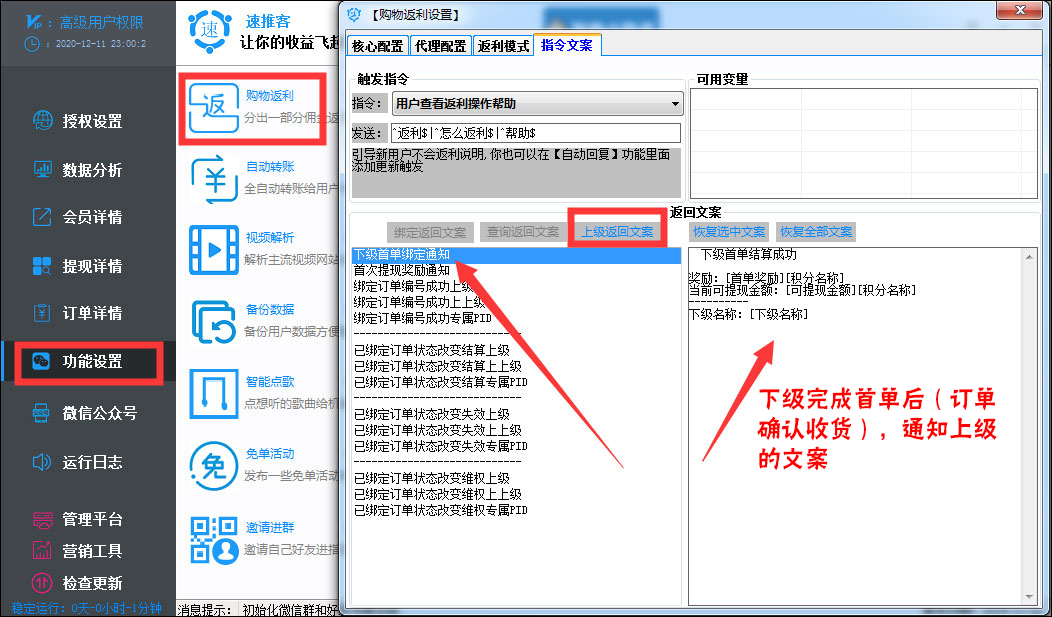Switch to the 返利模式 tab

[x=503, y=46]
